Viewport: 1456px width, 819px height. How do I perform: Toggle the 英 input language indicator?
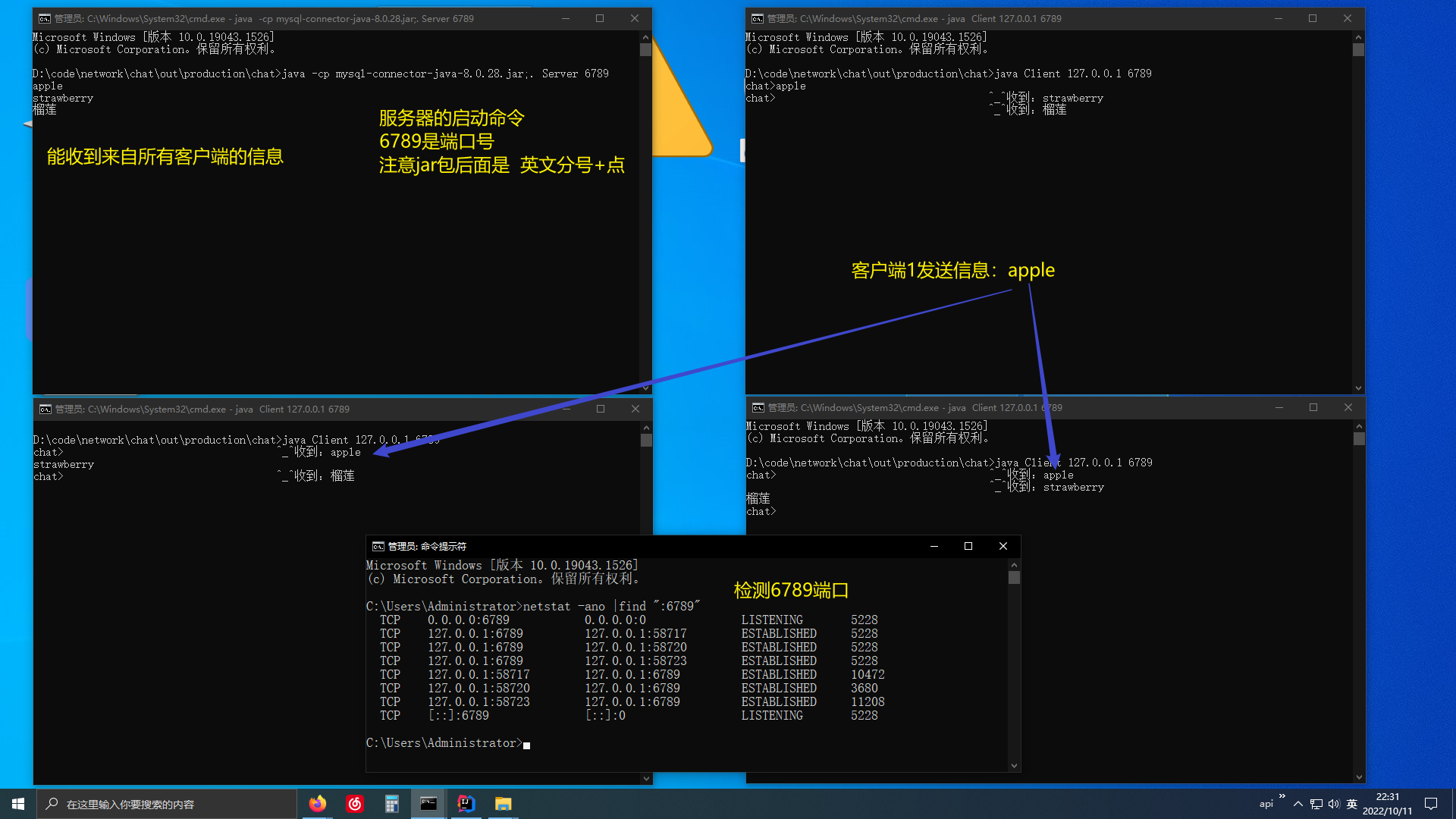pos(1351,804)
